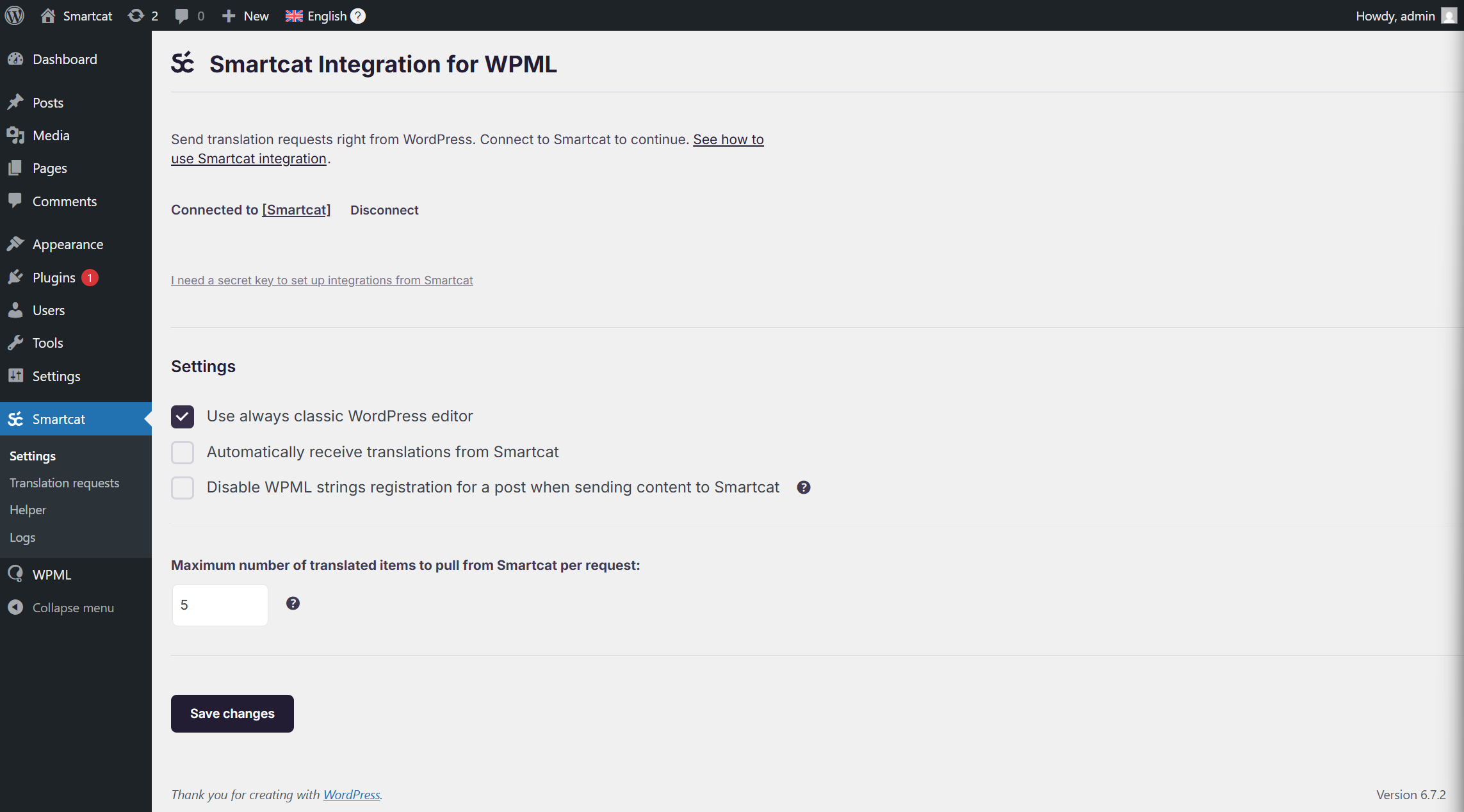
Task: Open the [Smartcat] connected account link
Action: point(297,210)
